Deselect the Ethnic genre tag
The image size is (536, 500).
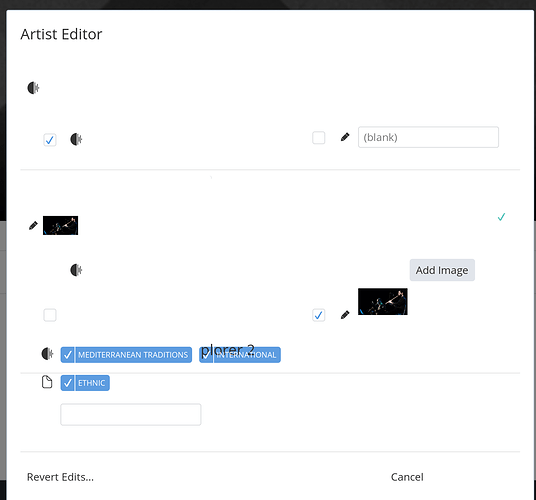[85, 383]
